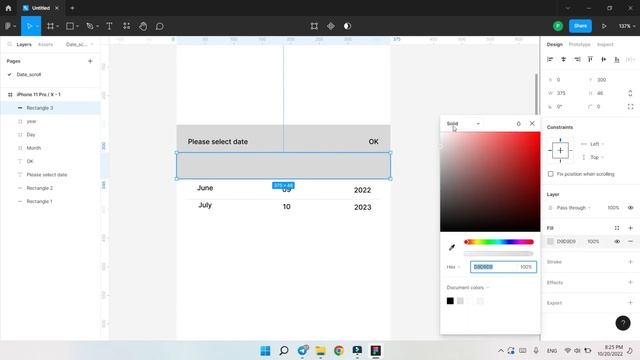Toggle independent corners icon
Viewport: 640px width, 360px height.
(631, 107)
